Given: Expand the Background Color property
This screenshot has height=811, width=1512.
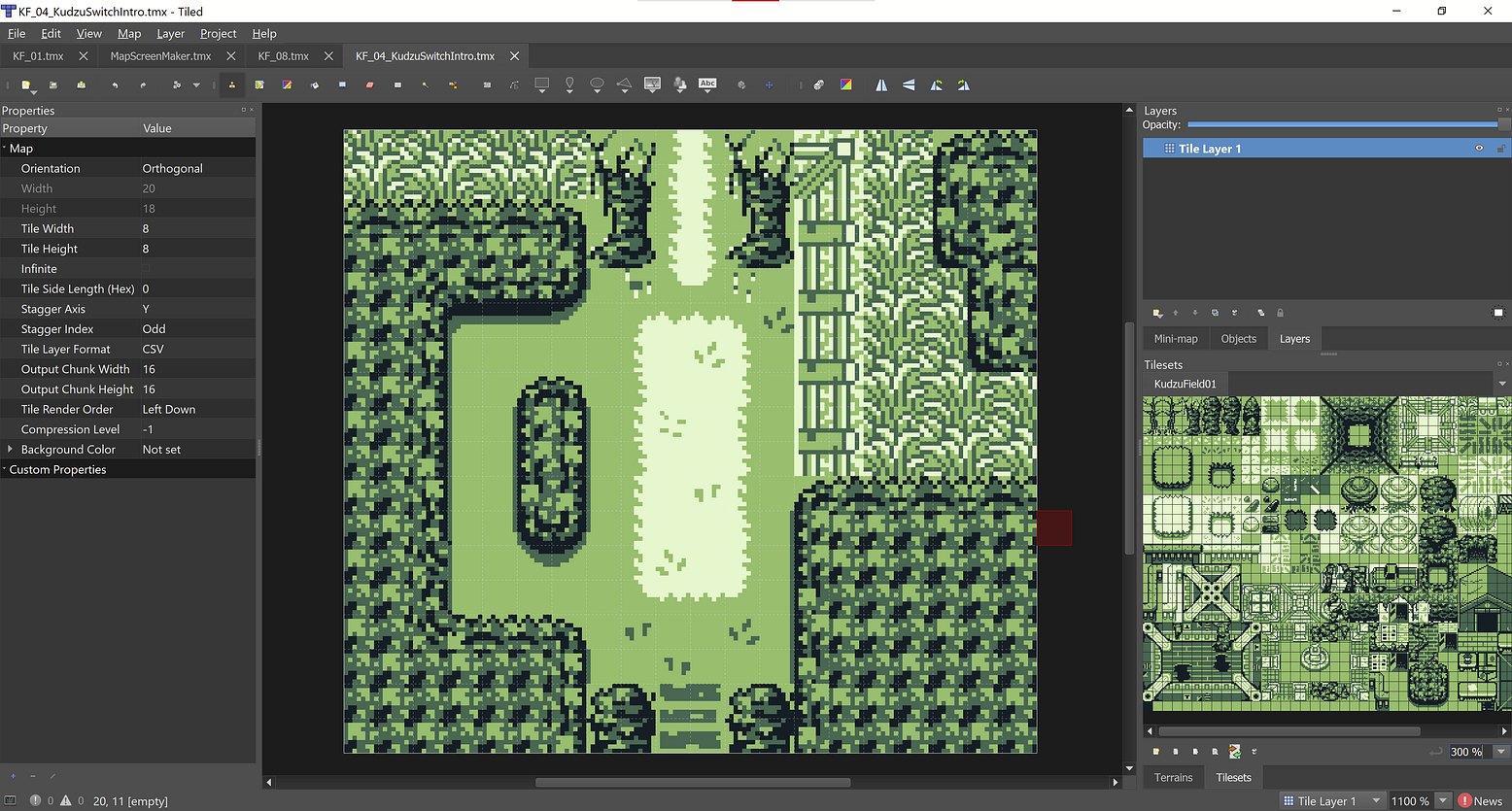Looking at the screenshot, I should [12, 449].
